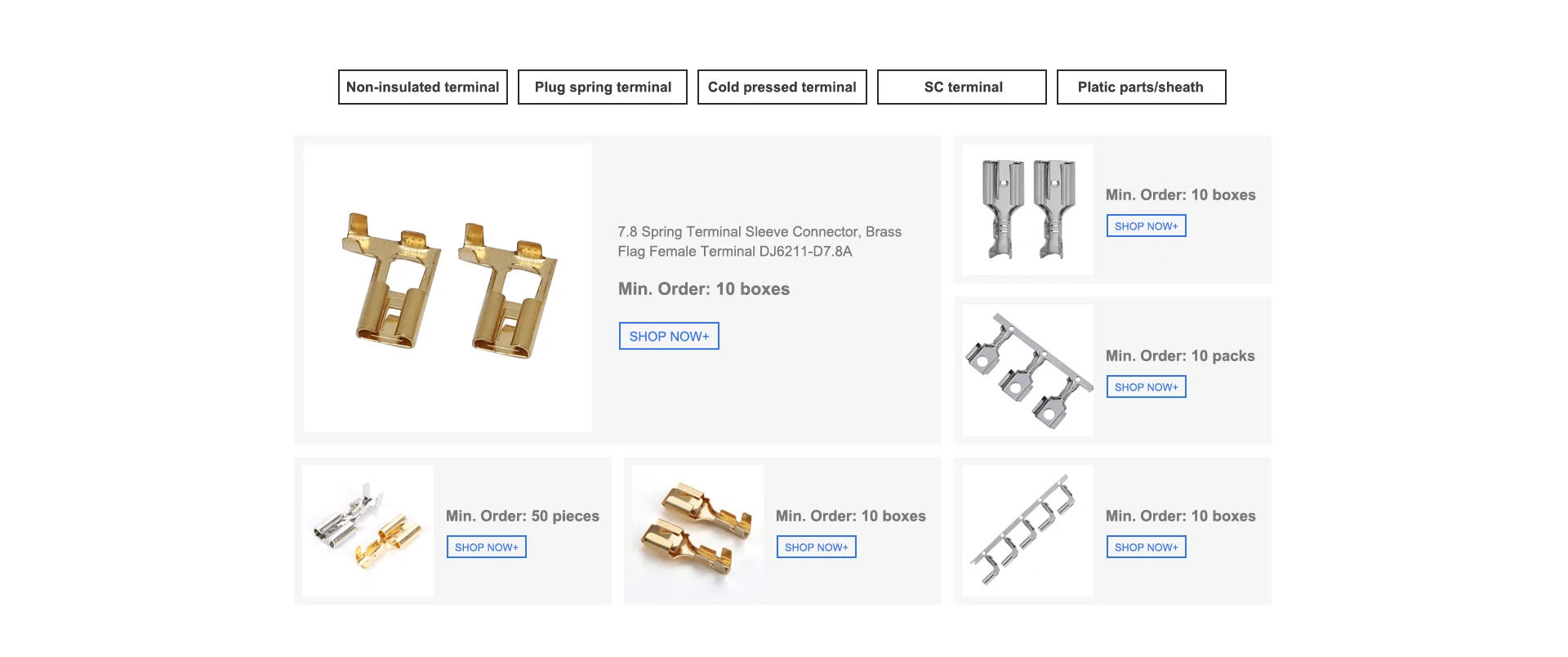Click SHOP NOW+ under brass flag terminal
Screen dimensions: 1568x657
tap(669, 336)
